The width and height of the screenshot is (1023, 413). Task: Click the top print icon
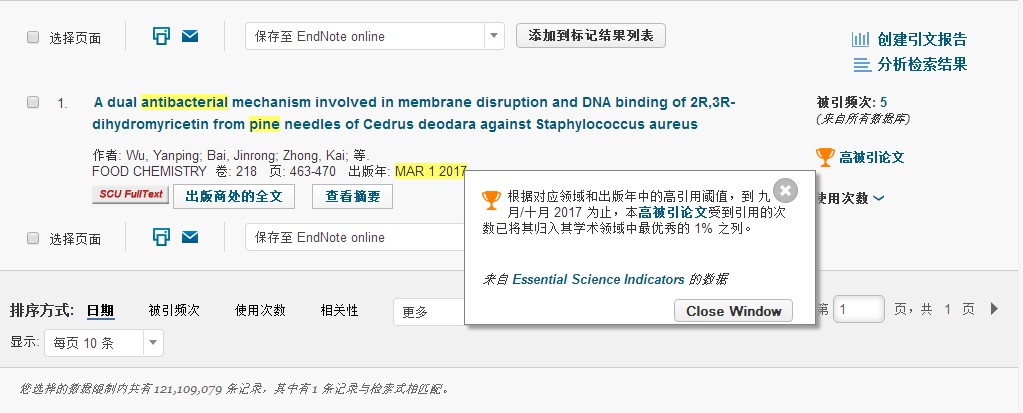pos(161,36)
